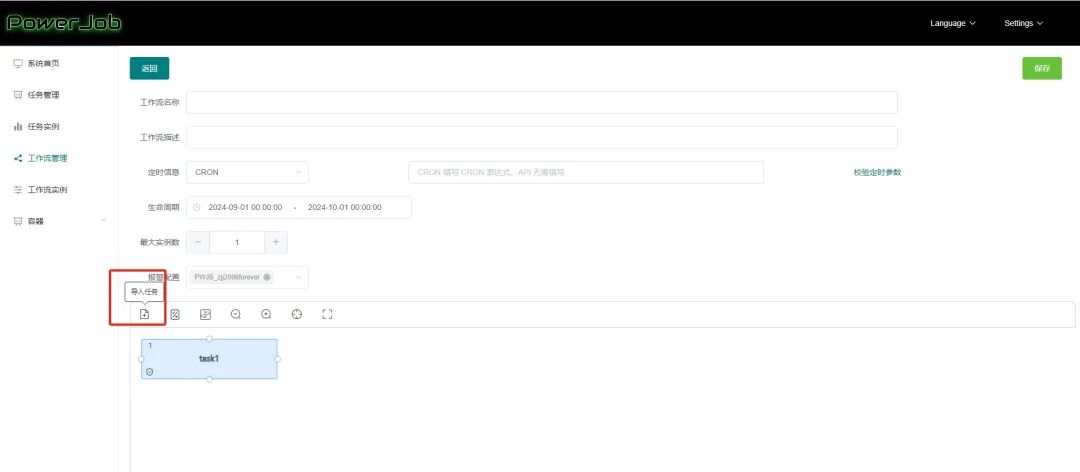Viewport: 1080px width, 472px height.
Task: Increase 最大实例数 with plus button
Action: click(x=276, y=242)
